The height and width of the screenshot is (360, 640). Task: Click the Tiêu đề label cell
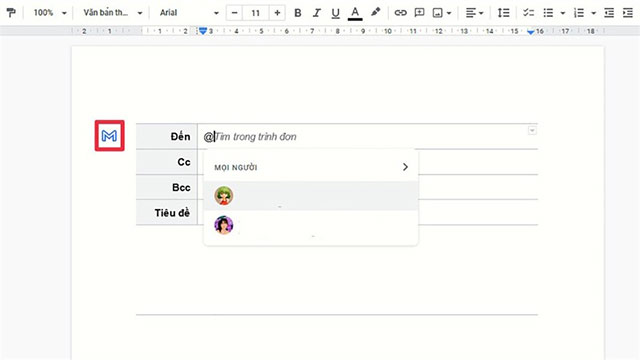167,212
